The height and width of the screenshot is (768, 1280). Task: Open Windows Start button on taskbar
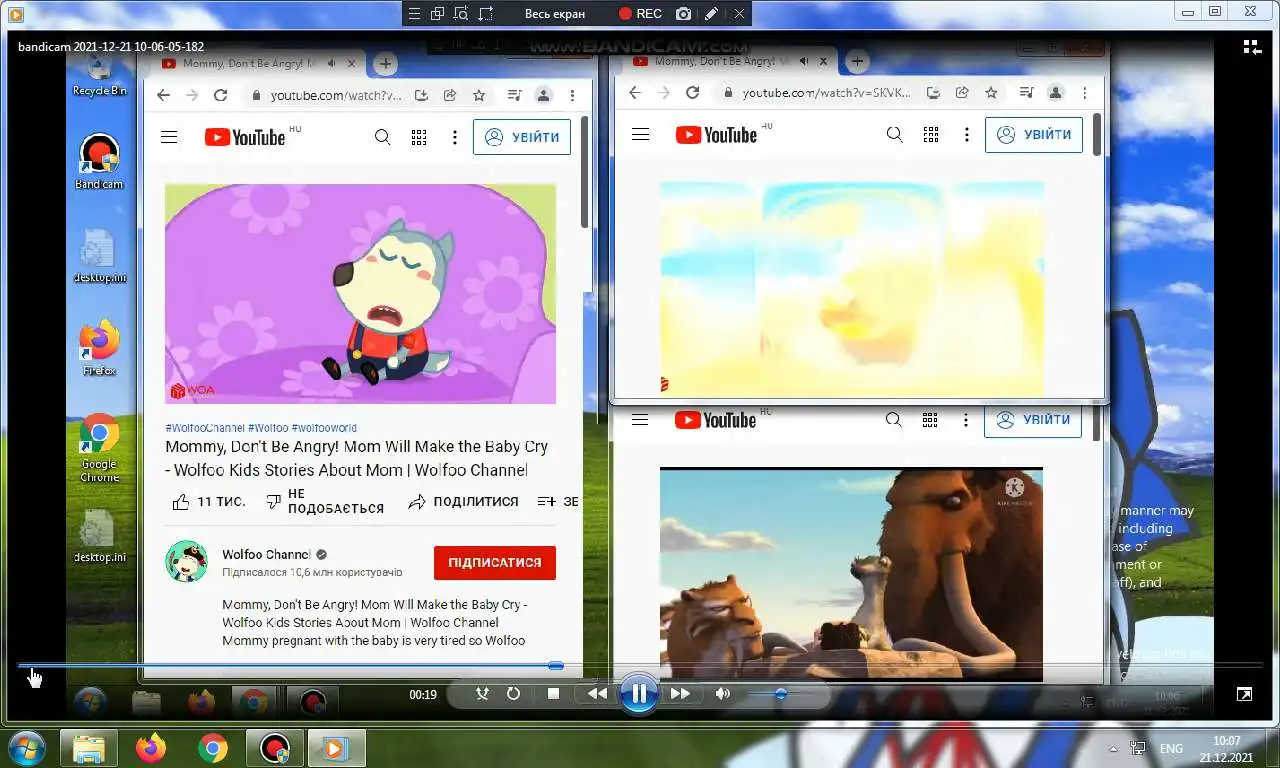[26, 747]
